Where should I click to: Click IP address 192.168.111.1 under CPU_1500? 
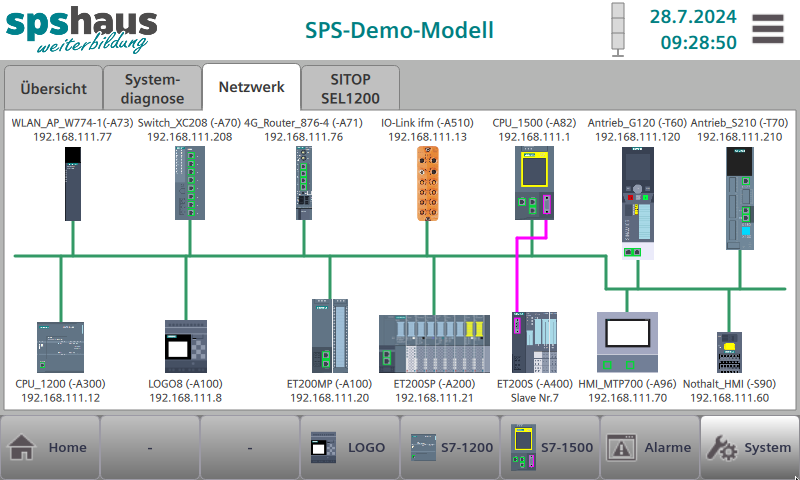[534, 137]
